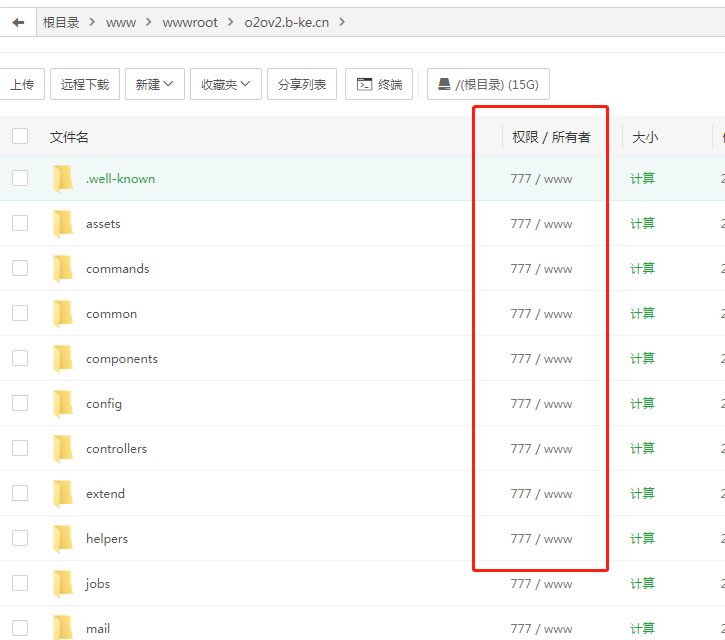Open the jobs folder icon
This screenshot has height=640, width=725.
pos(63,584)
